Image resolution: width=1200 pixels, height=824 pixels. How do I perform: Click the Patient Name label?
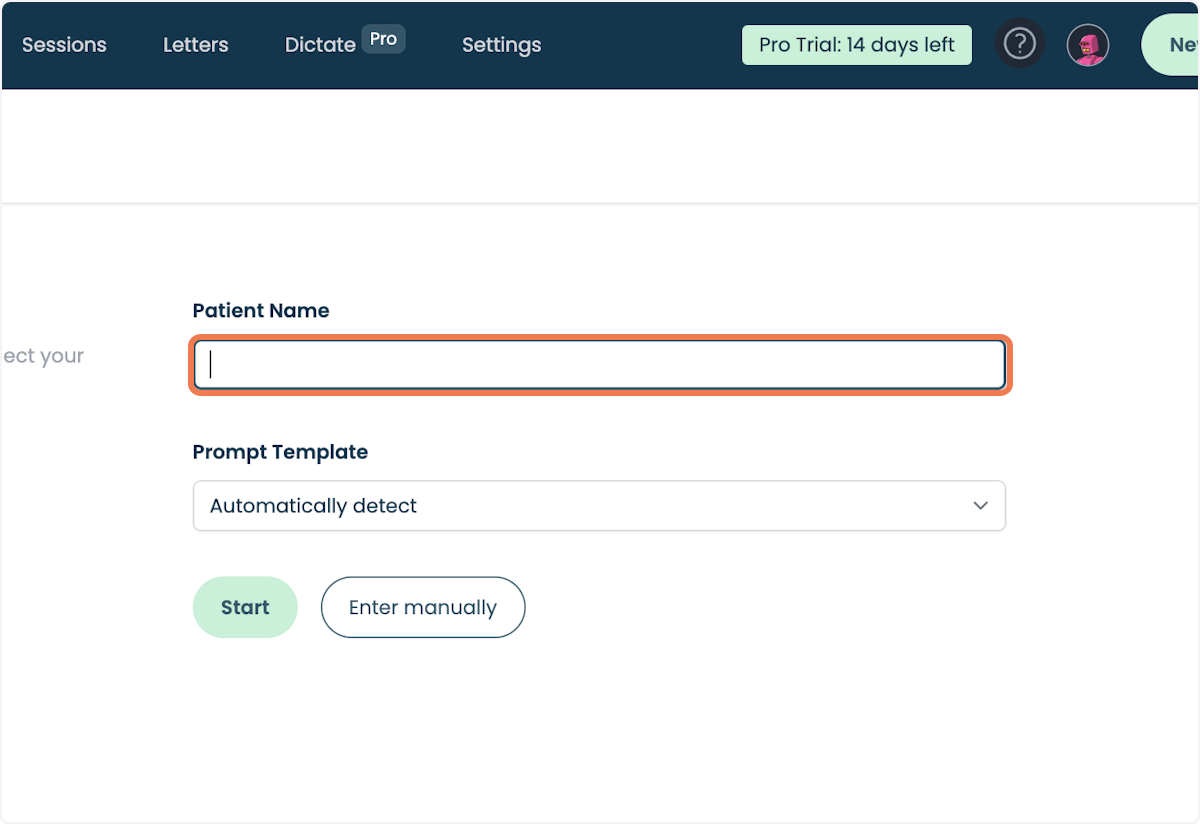261,311
